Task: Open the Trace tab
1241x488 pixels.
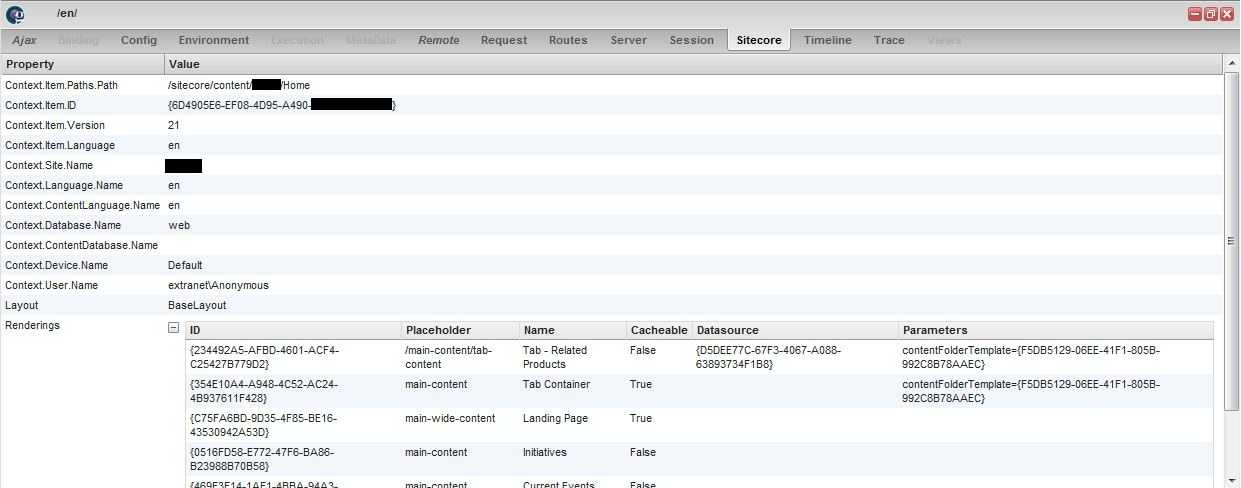Action: [889, 40]
